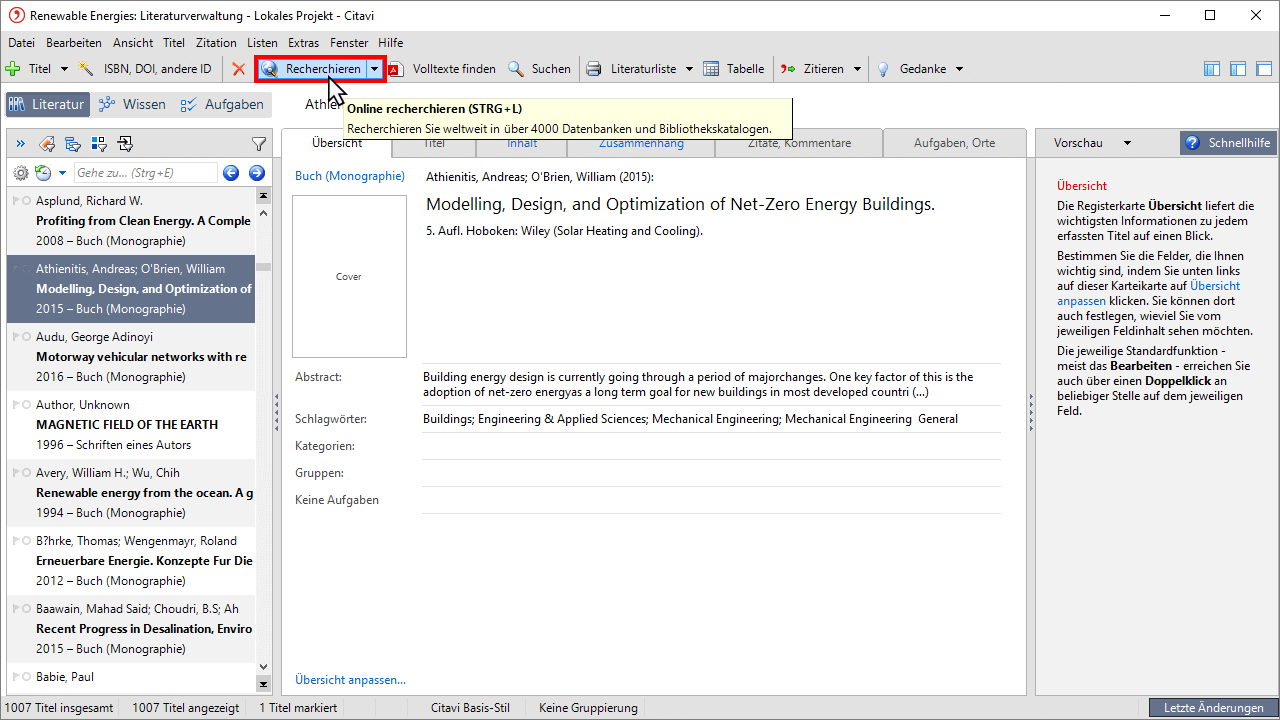Click the Tabelle table icon

pyautogui.click(x=711, y=69)
